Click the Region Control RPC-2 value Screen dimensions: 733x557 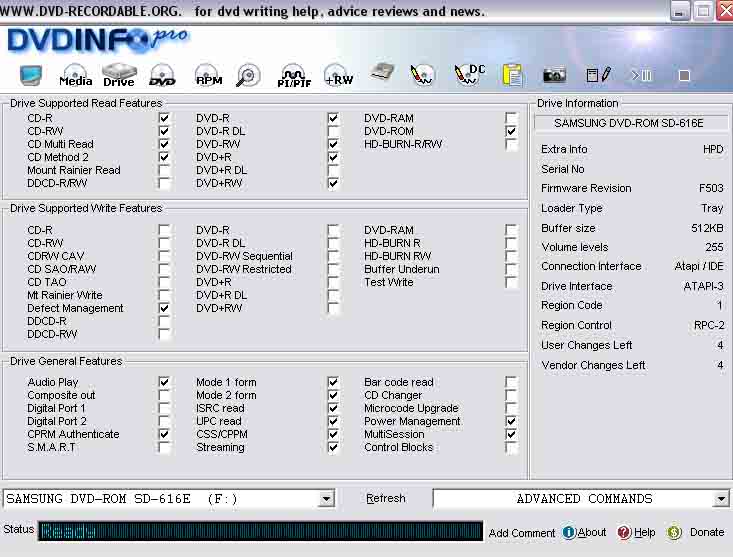pyautogui.click(x=709, y=325)
